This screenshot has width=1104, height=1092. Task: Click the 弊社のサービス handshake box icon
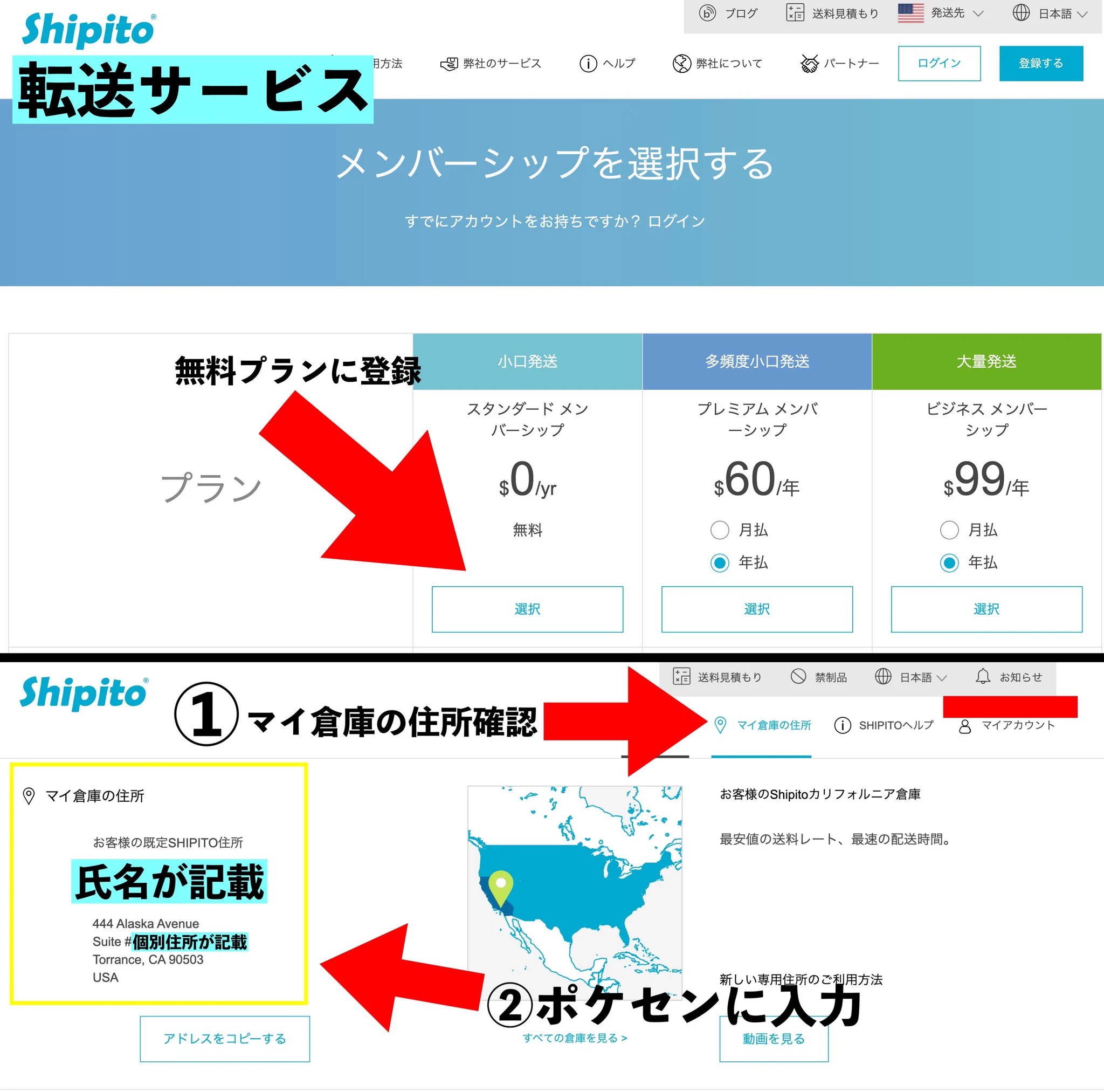point(449,64)
